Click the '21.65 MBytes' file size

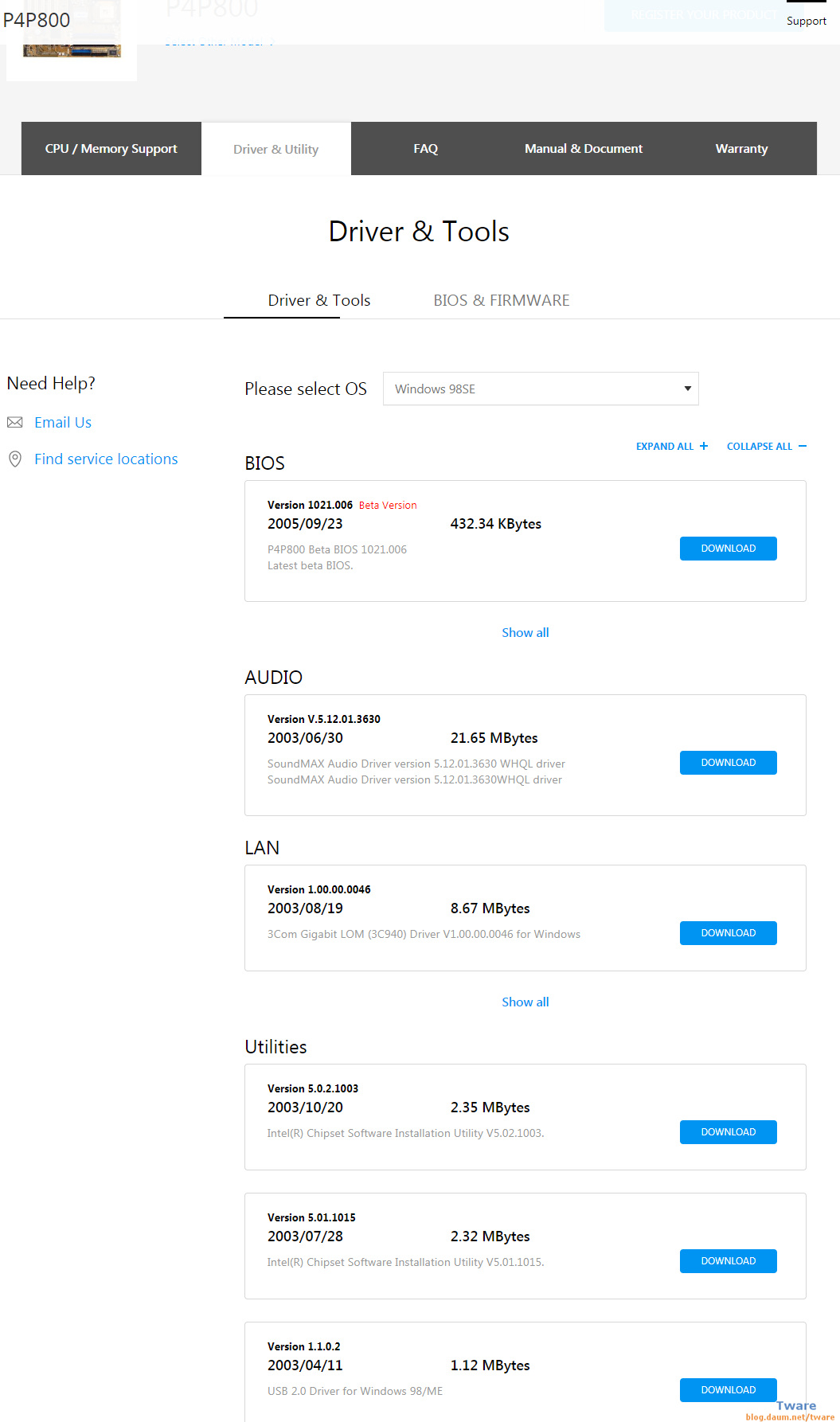[x=494, y=738]
